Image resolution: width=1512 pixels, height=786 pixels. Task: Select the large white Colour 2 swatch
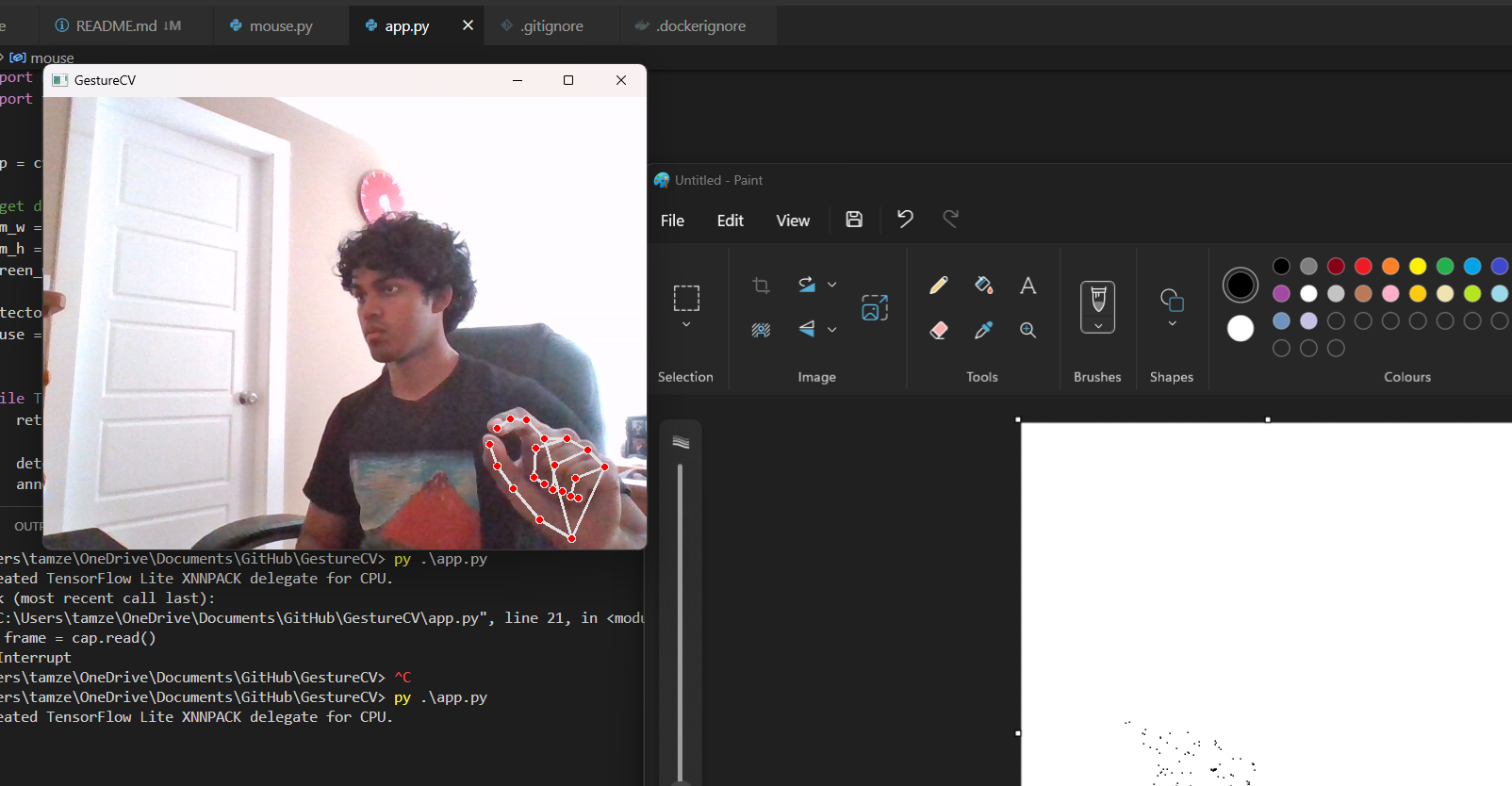(1241, 328)
